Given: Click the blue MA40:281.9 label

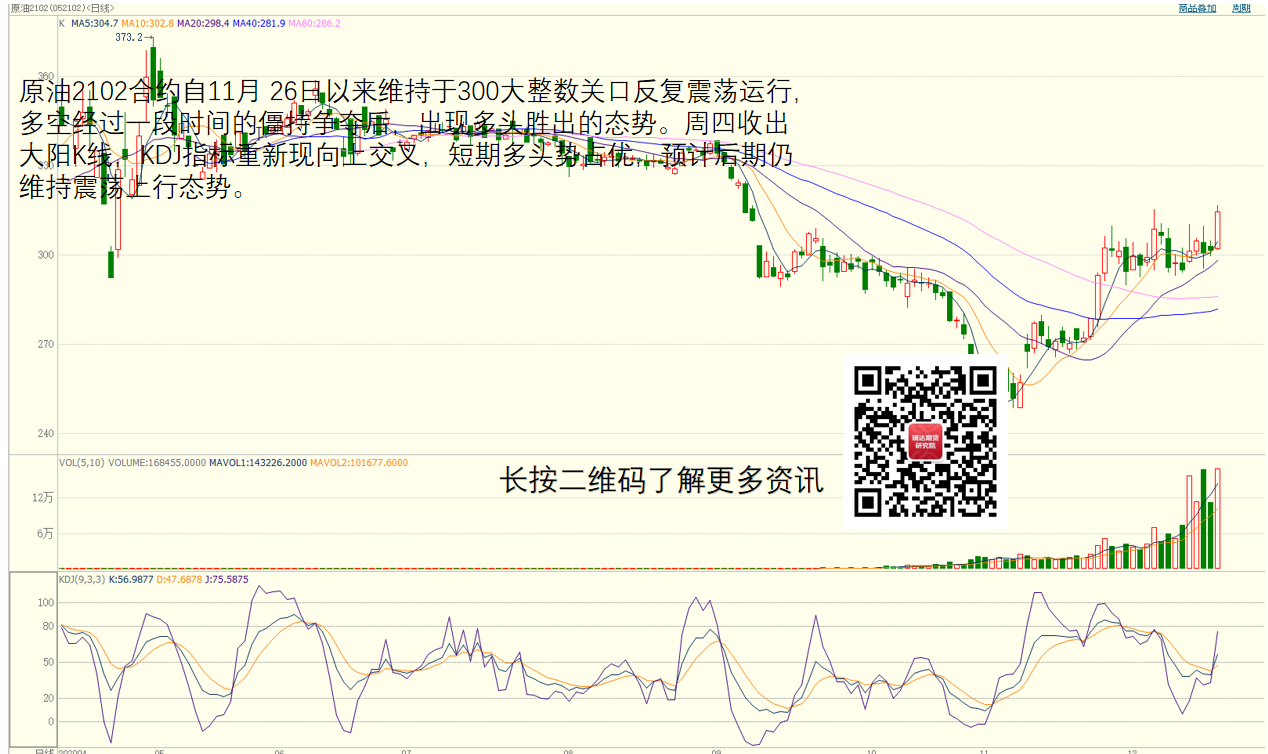Looking at the screenshot, I should pyautogui.click(x=259, y=23).
